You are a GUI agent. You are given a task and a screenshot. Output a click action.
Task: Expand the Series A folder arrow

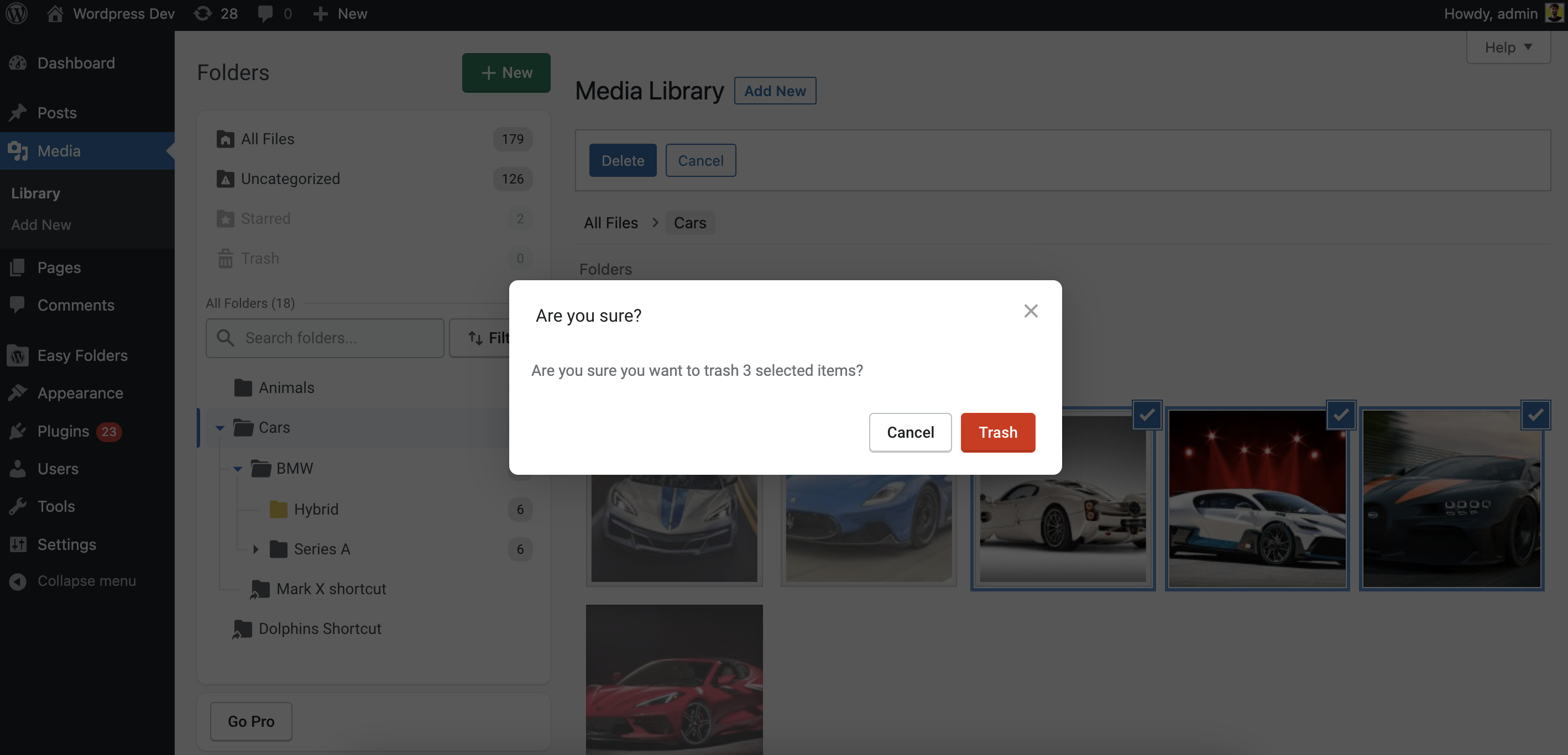tap(255, 549)
